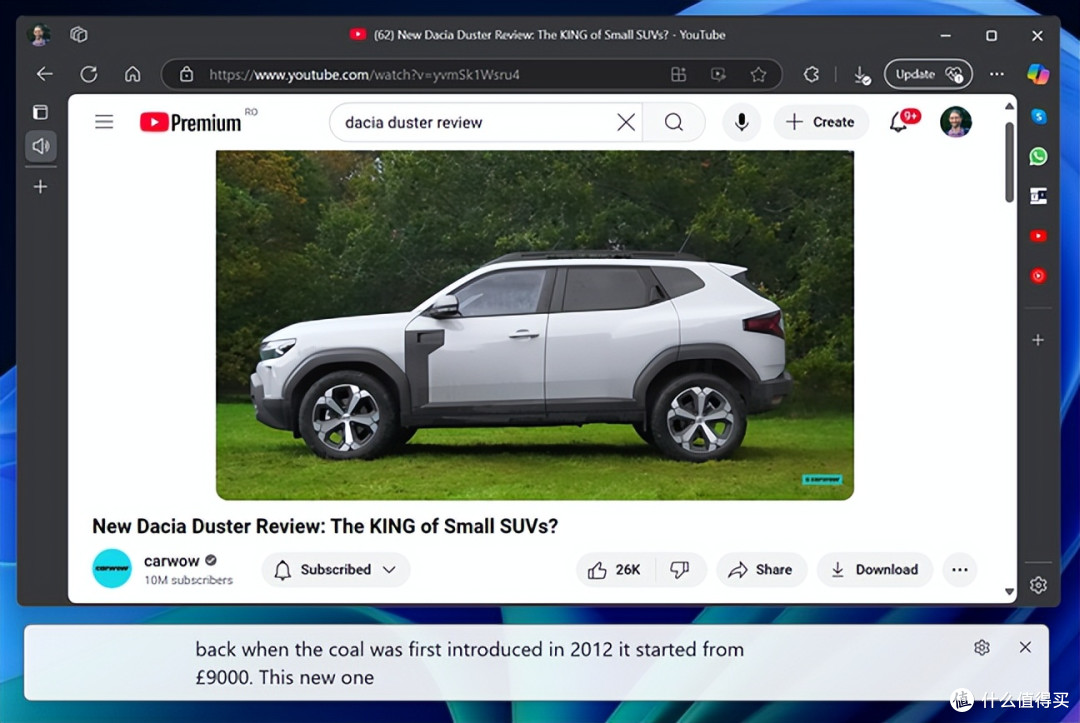Click the Create button
This screenshot has height=723, width=1080.
(821, 123)
